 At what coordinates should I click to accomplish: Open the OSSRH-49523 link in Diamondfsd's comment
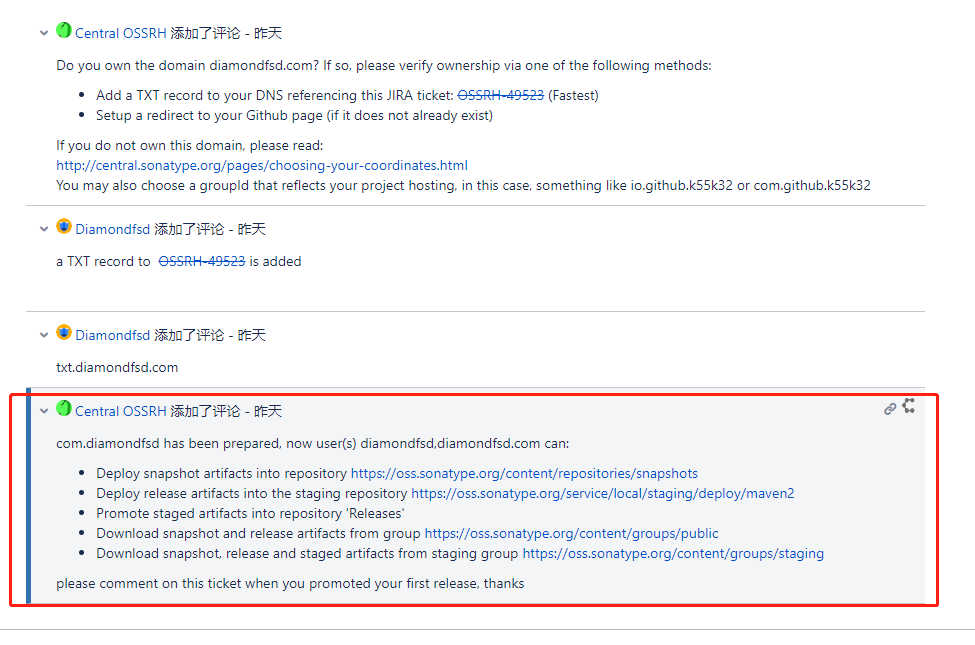pyautogui.click(x=202, y=261)
